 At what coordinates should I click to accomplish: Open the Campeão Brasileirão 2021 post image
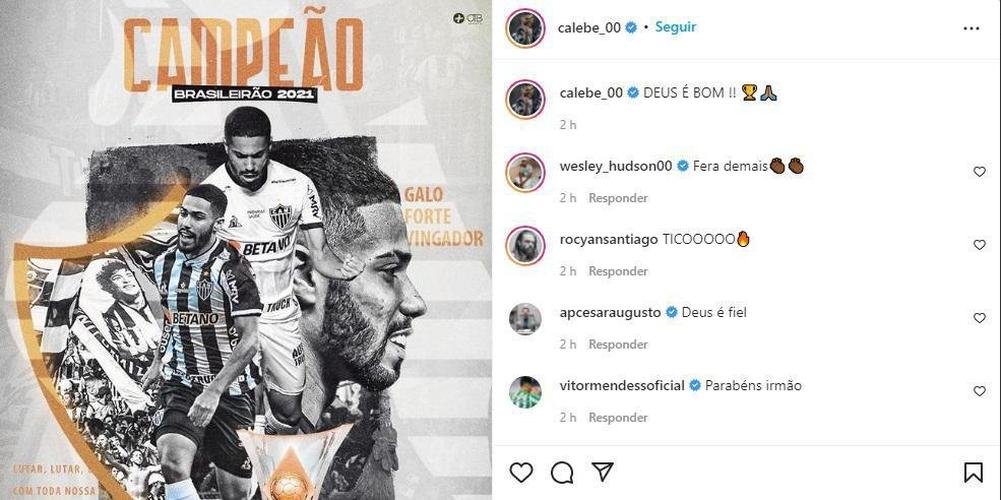point(246,250)
